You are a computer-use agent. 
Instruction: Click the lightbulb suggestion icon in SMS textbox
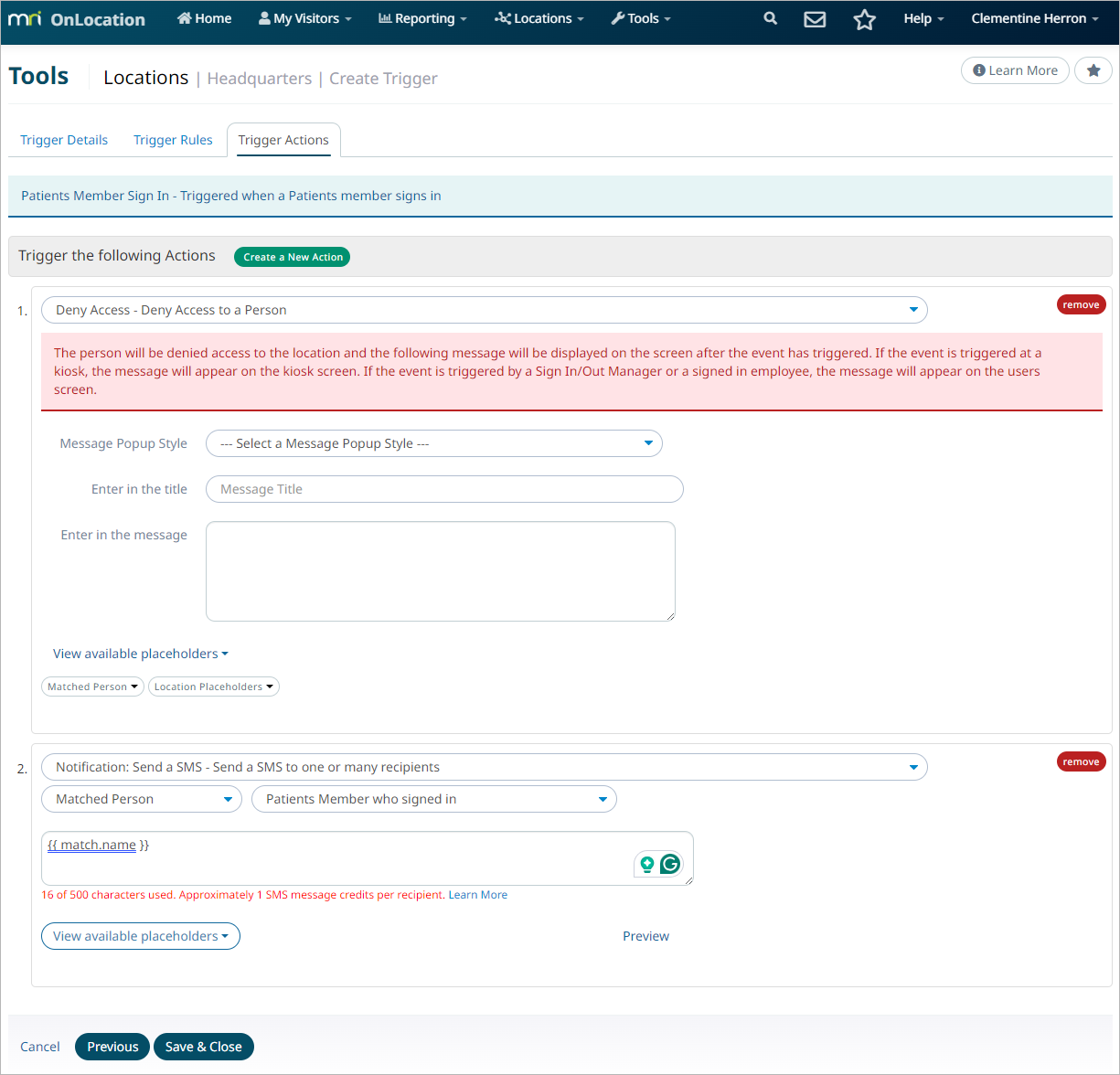pyautogui.click(x=647, y=863)
